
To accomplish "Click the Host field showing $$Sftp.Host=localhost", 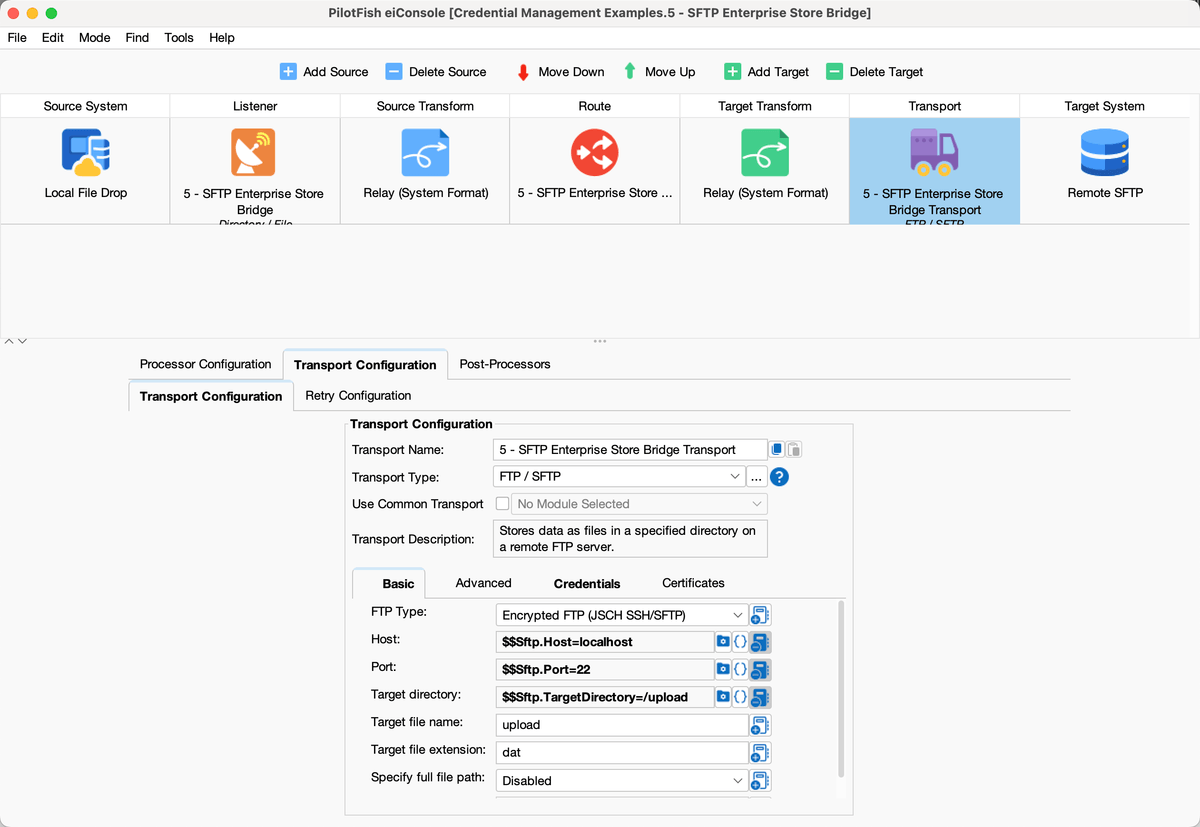I will pyautogui.click(x=605, y=642).
